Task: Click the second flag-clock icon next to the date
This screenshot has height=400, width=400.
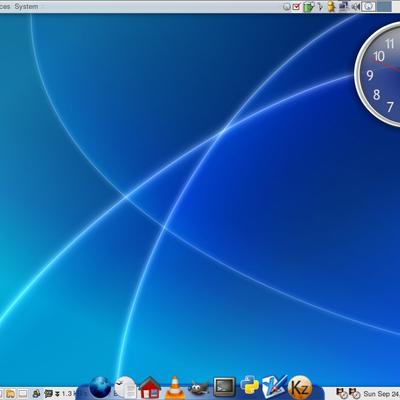Action: pos(355,394)
